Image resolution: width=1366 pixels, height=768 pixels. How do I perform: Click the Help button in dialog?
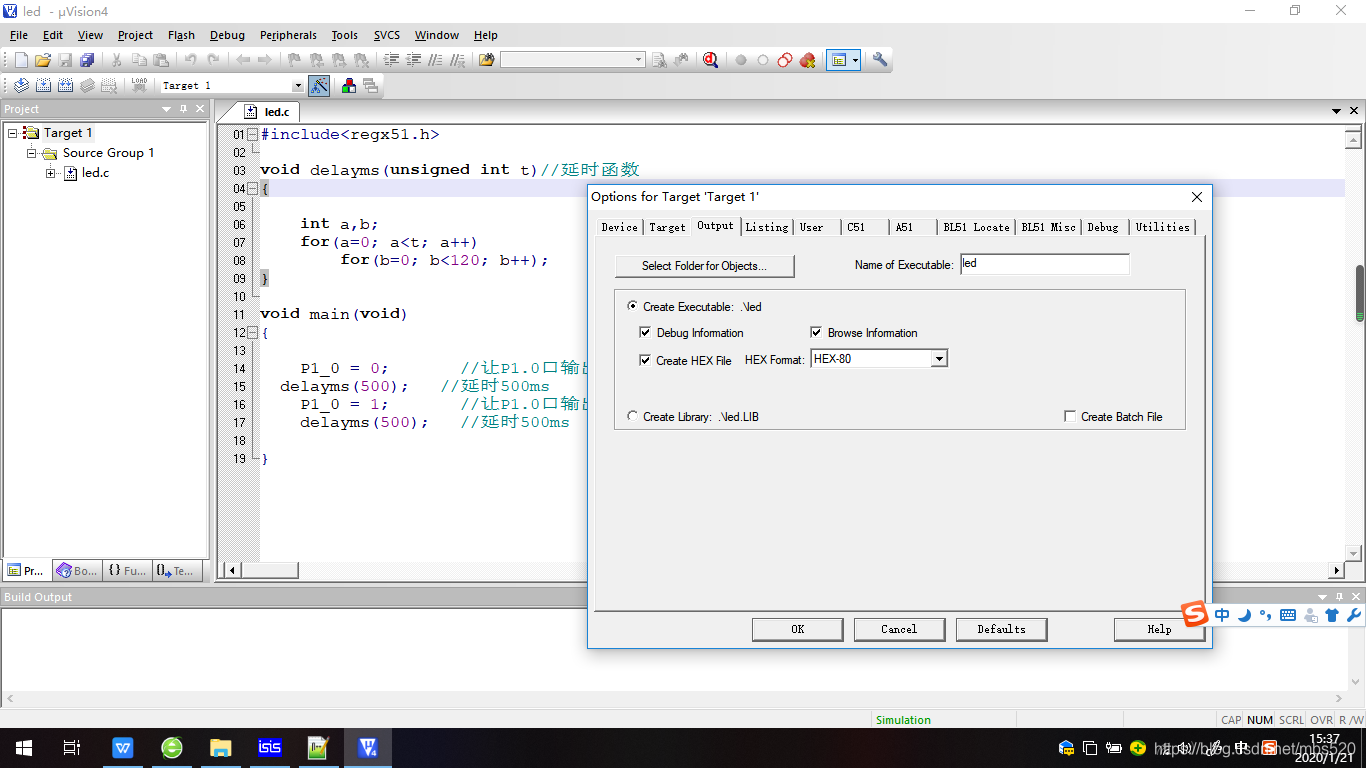pyautogui.click(x=1159, y=629)
